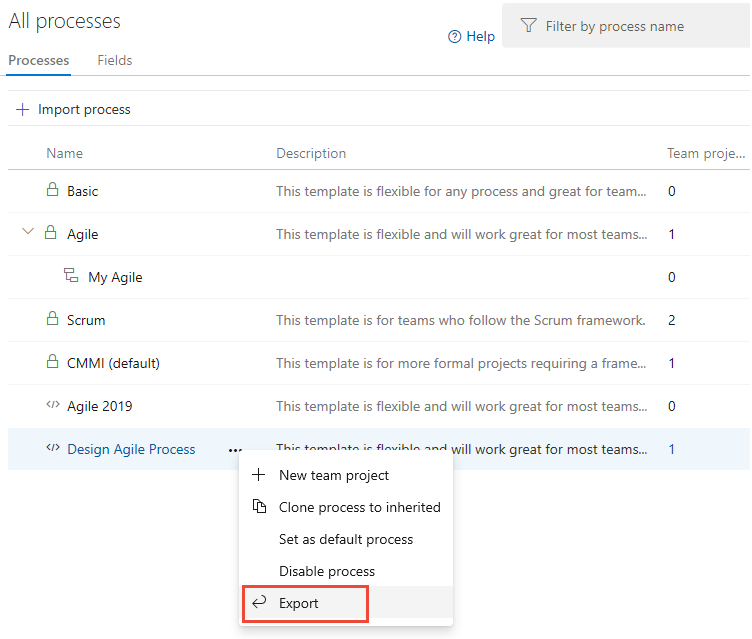This screenshot has height=639, width=752.
Task: Click the Filter by process name field
Action: click(626, 26)
